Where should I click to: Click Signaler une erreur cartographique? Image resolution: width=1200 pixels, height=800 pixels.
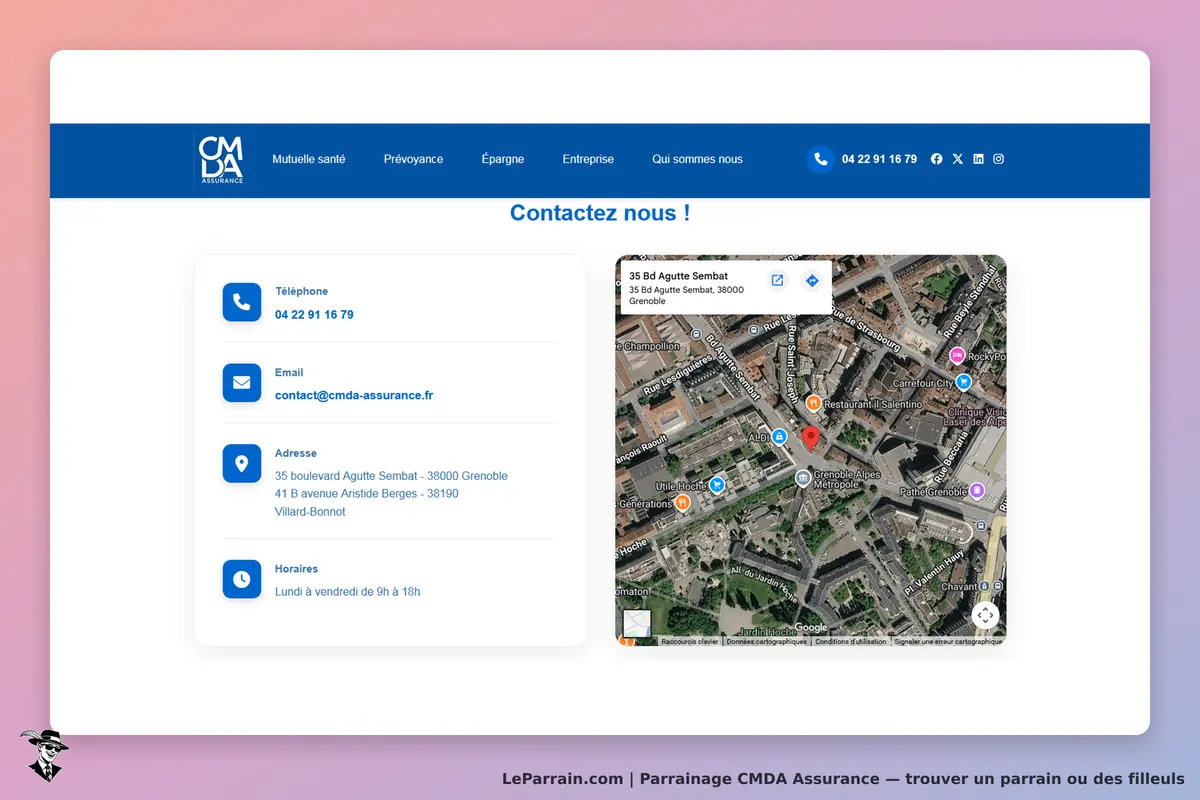pyautogui.click(x=948, y=642)
